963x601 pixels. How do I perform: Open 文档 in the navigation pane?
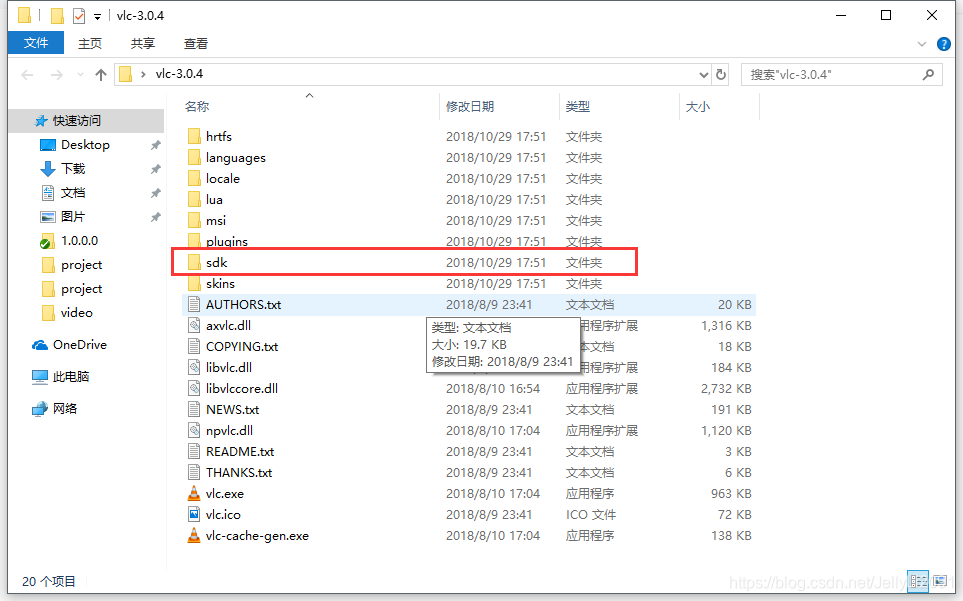point(72,192)
